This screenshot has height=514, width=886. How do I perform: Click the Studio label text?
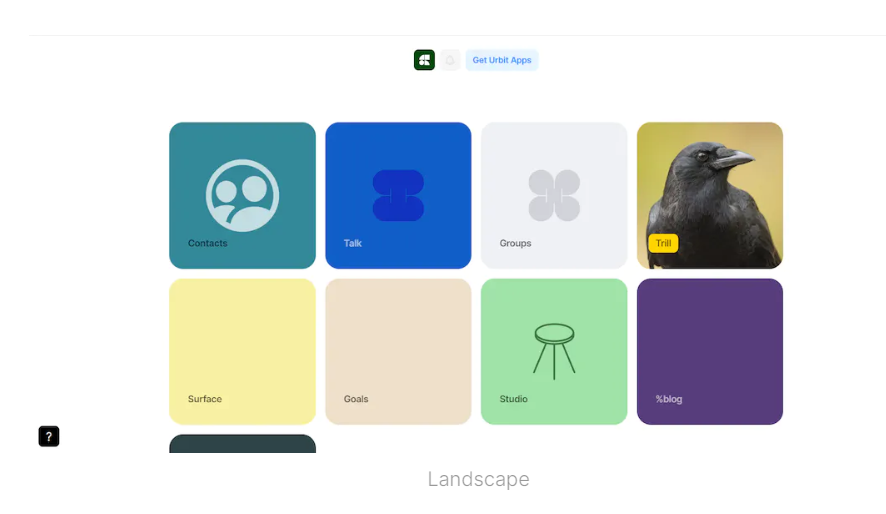[x=513, y=399]
